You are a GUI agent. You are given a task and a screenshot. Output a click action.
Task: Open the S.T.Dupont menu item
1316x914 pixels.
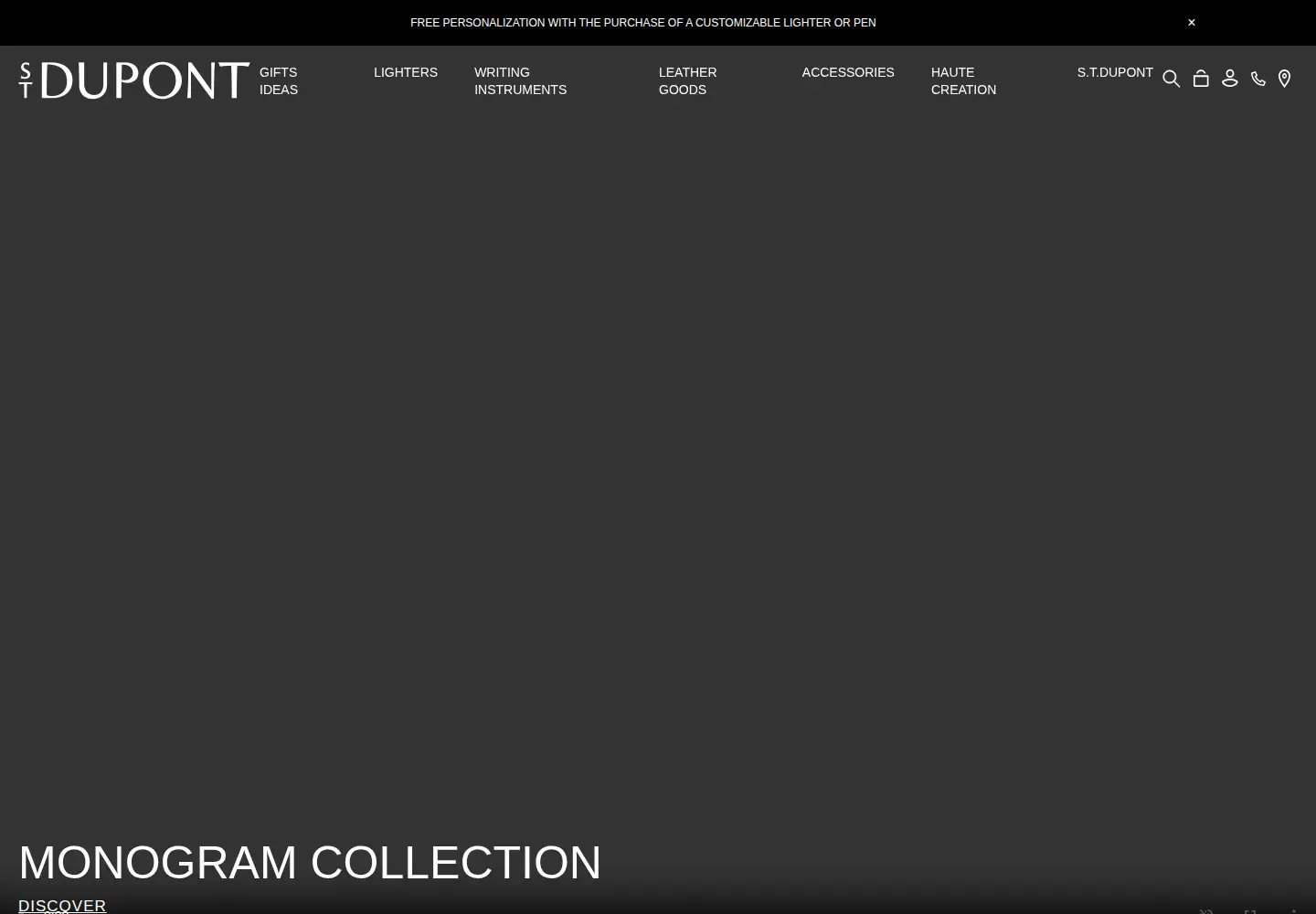[x=1115, y=72]
